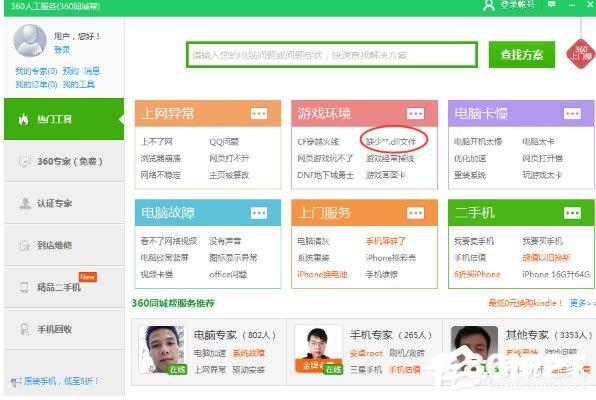This screenshot has width=596, height=400.
Task: Click 我要买手机 entry
Action: 542,241
